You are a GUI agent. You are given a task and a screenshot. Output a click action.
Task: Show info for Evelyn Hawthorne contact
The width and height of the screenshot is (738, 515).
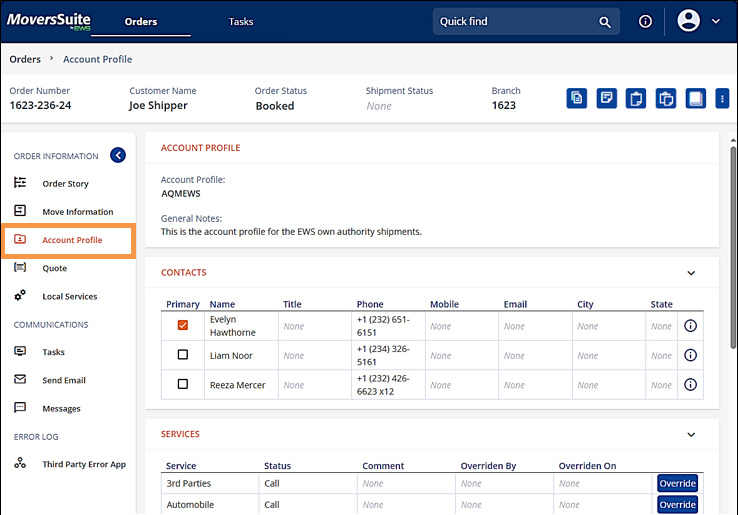point(690,326)
